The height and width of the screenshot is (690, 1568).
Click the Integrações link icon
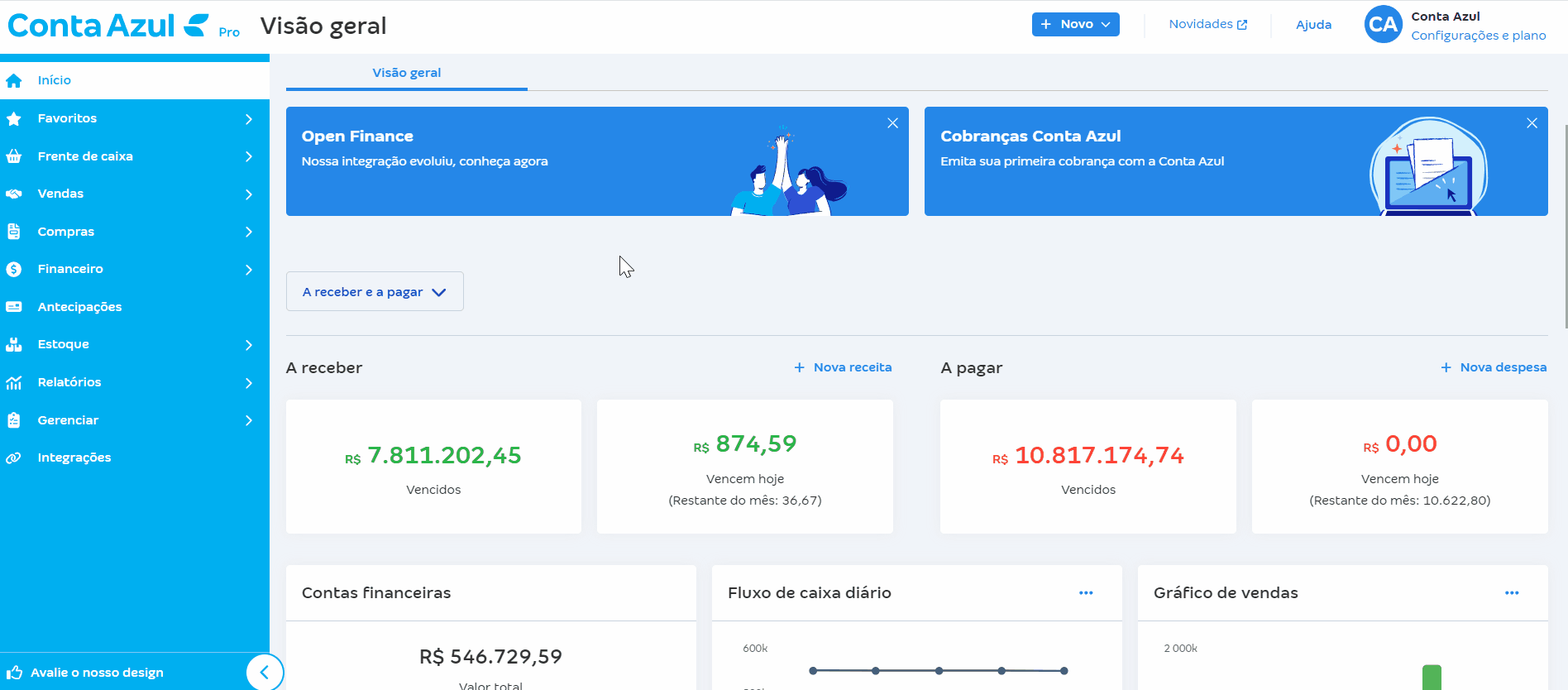(x=14, y=458)
